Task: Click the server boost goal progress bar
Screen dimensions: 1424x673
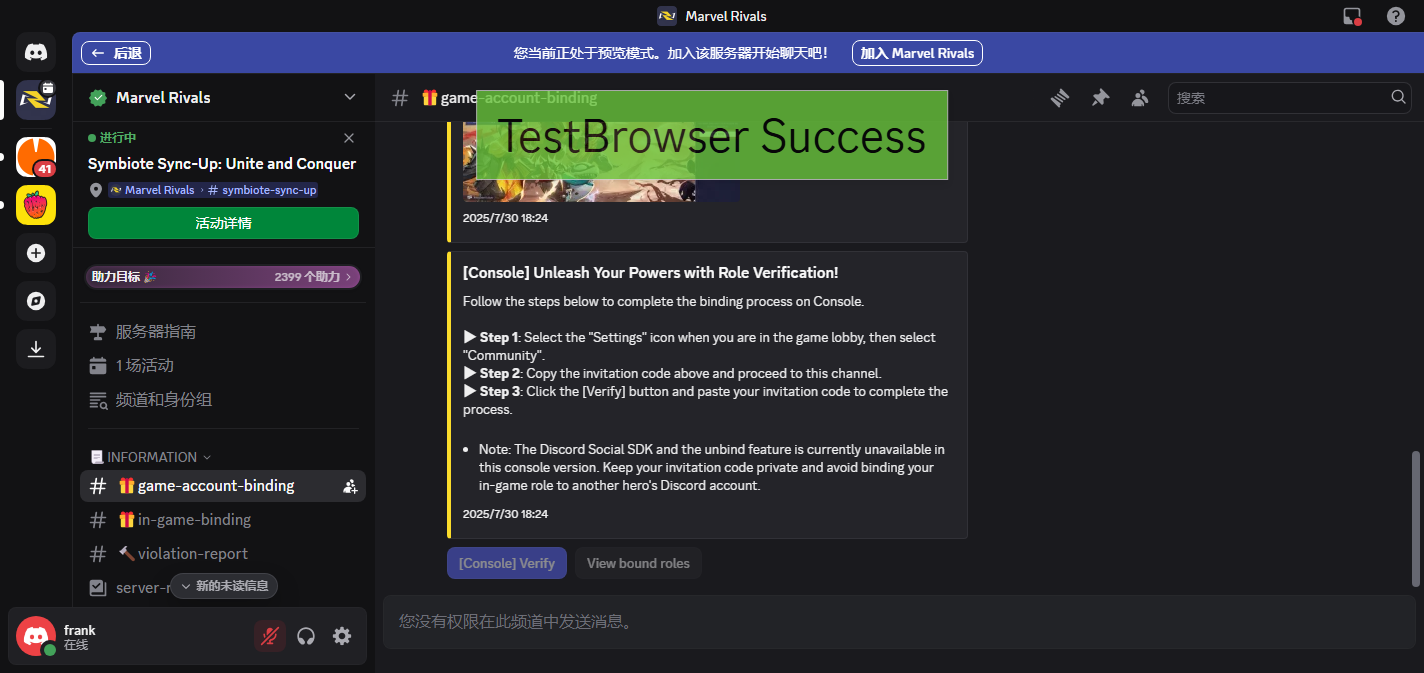Action: coord(222,277)
